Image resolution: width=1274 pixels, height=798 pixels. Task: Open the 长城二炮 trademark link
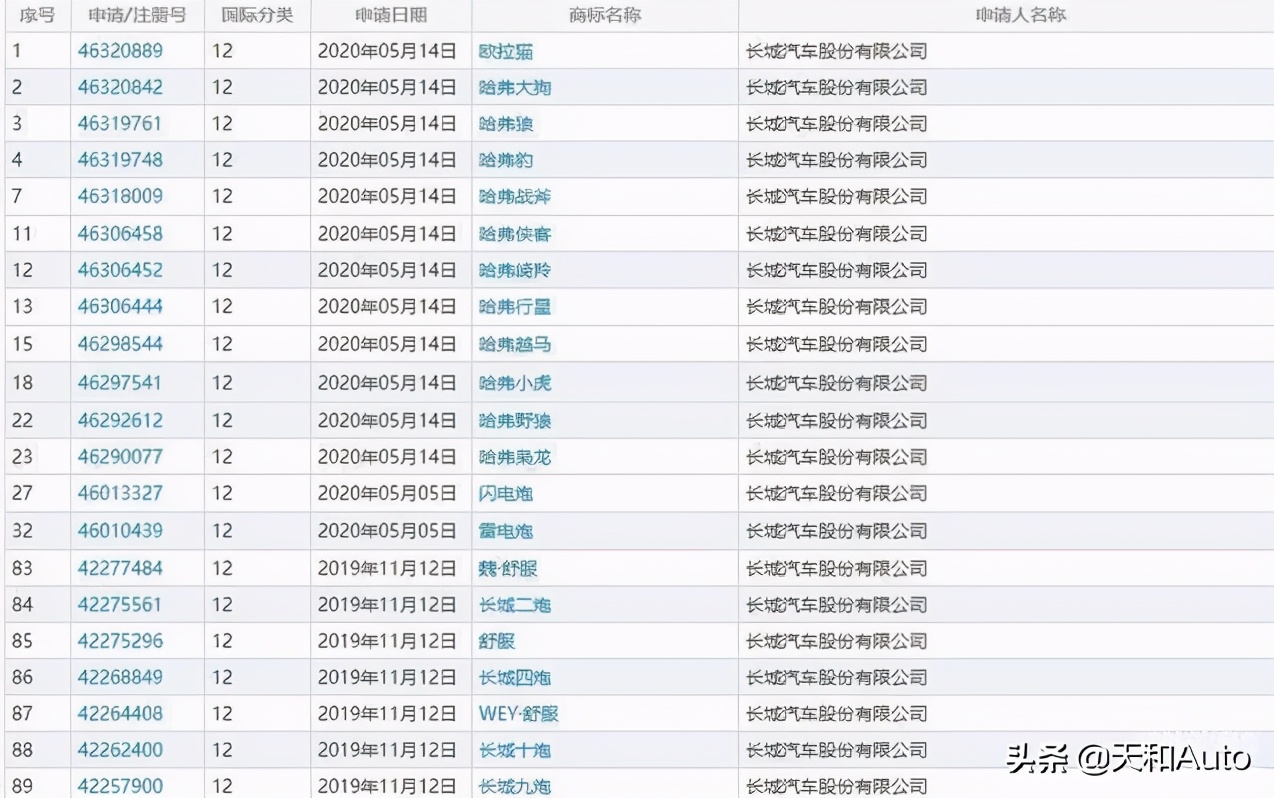[x=515, y=605]
